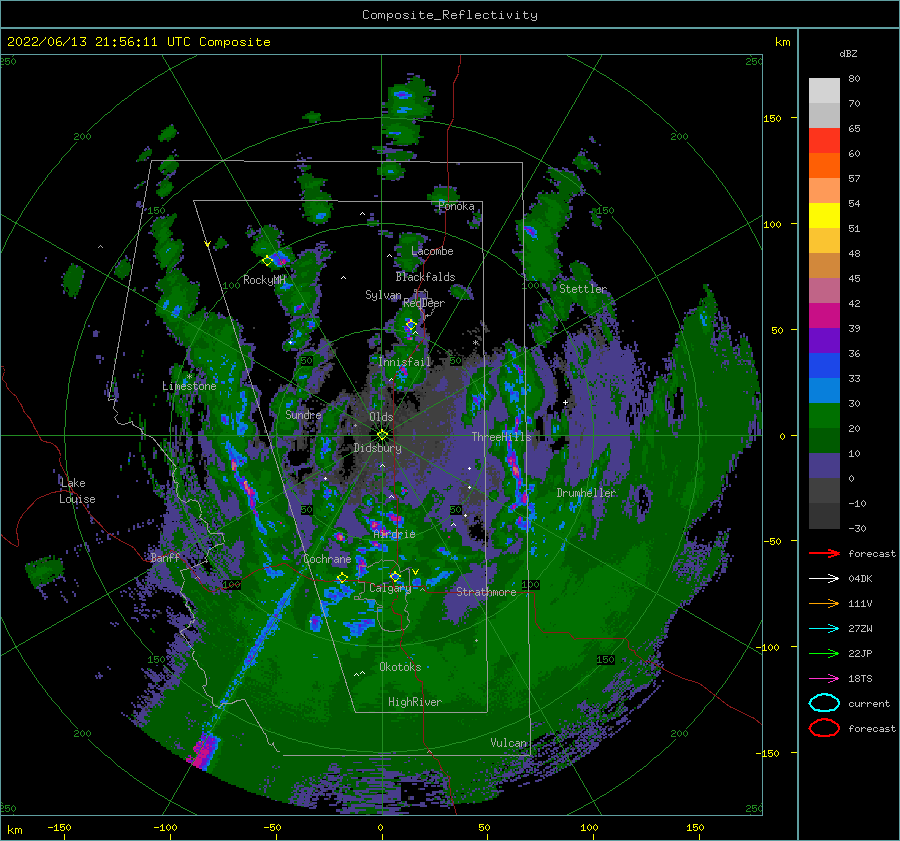Select the 42 dBZ magenta color swatch

[824, 315]
